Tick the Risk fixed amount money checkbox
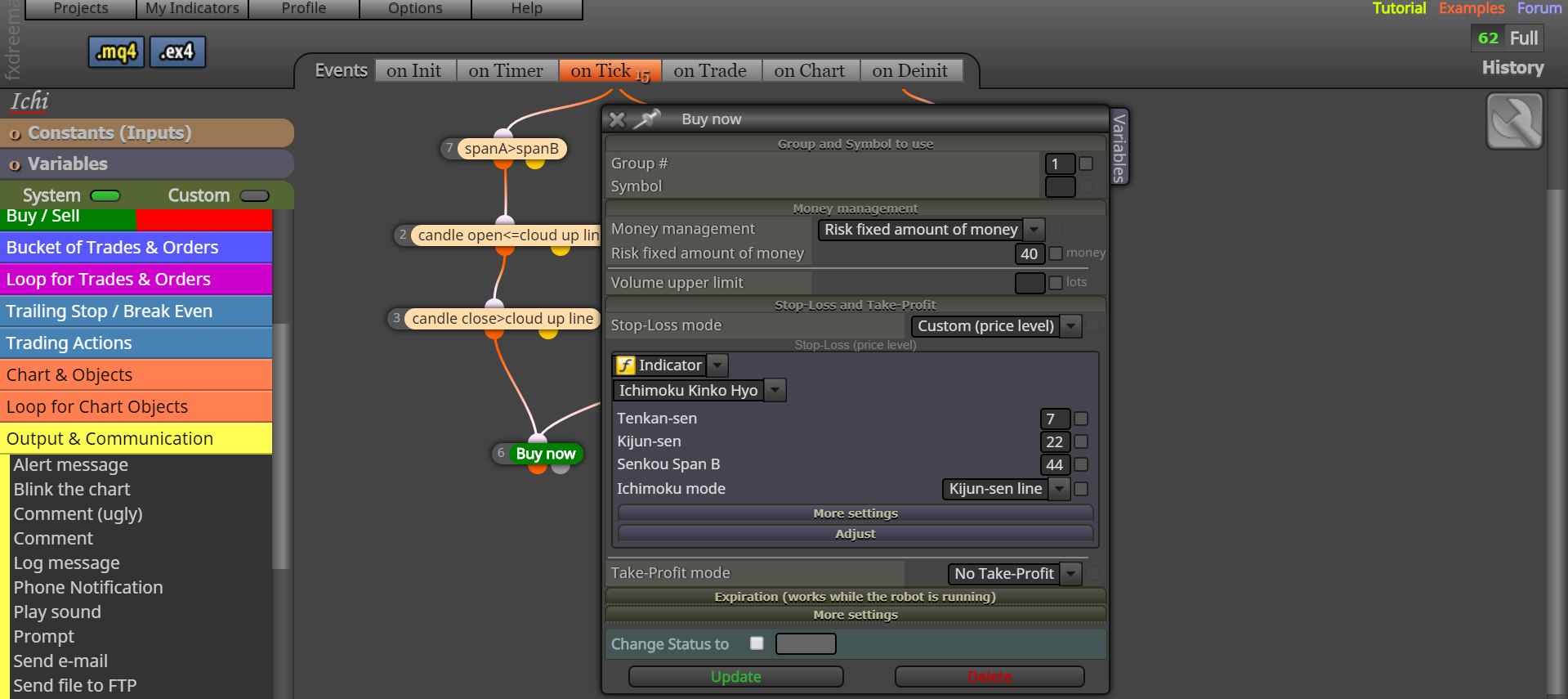 (1056, 253)
